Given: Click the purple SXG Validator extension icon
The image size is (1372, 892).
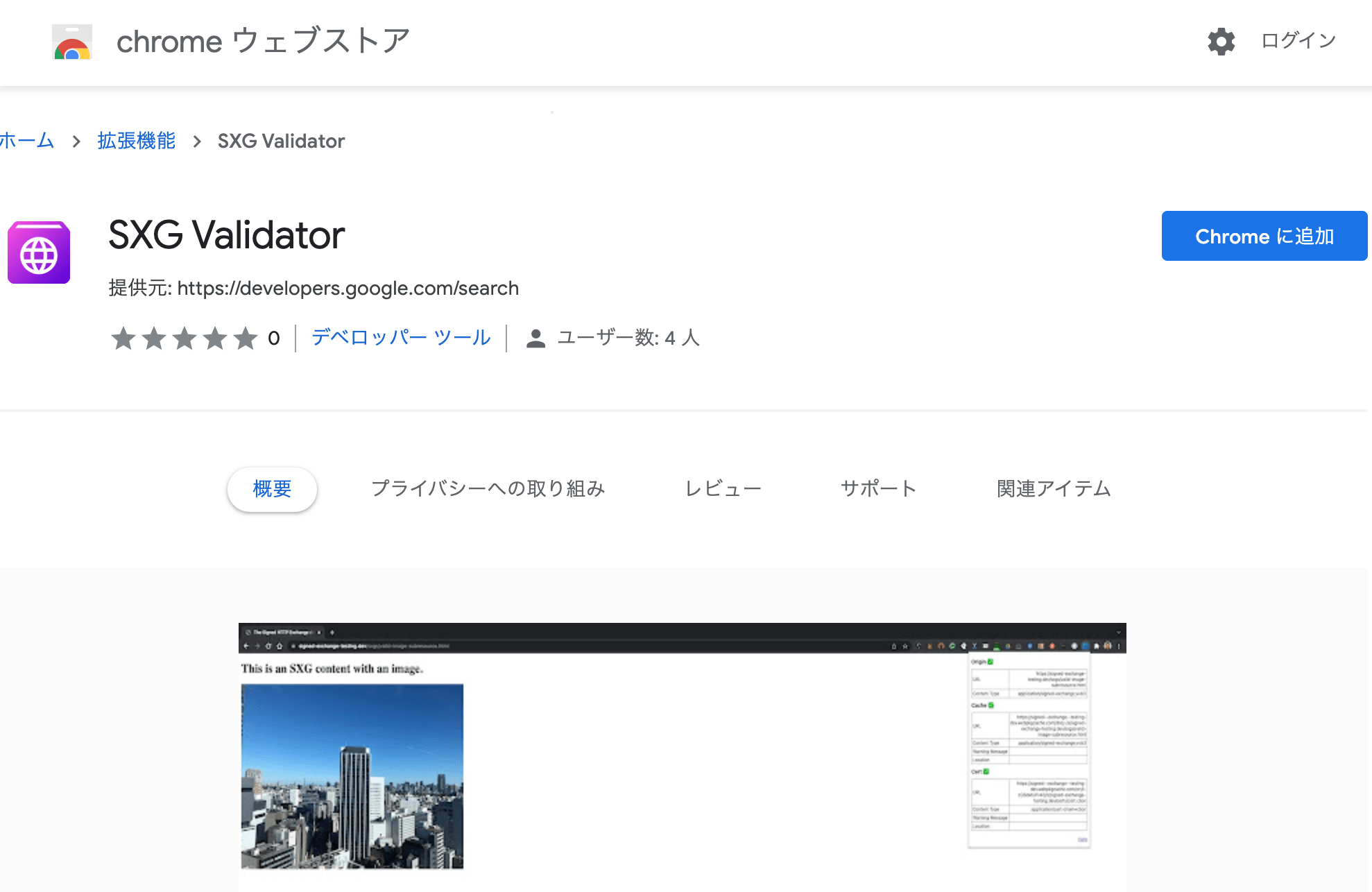Looking at the screenshot, I should [x=39, y=252].
